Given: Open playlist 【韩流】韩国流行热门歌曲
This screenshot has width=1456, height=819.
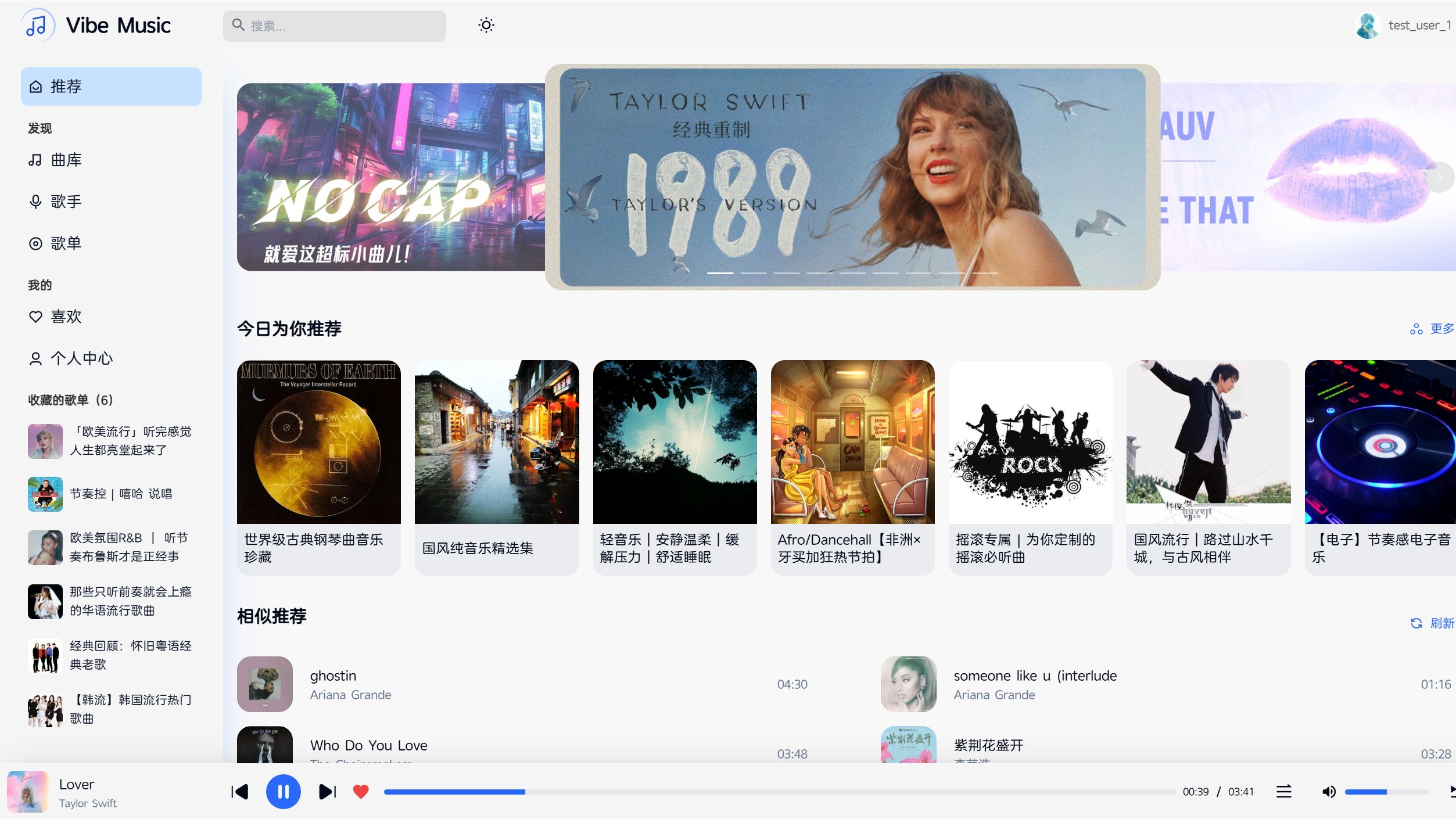Looking at the screenshot, I should coord(111,709).
